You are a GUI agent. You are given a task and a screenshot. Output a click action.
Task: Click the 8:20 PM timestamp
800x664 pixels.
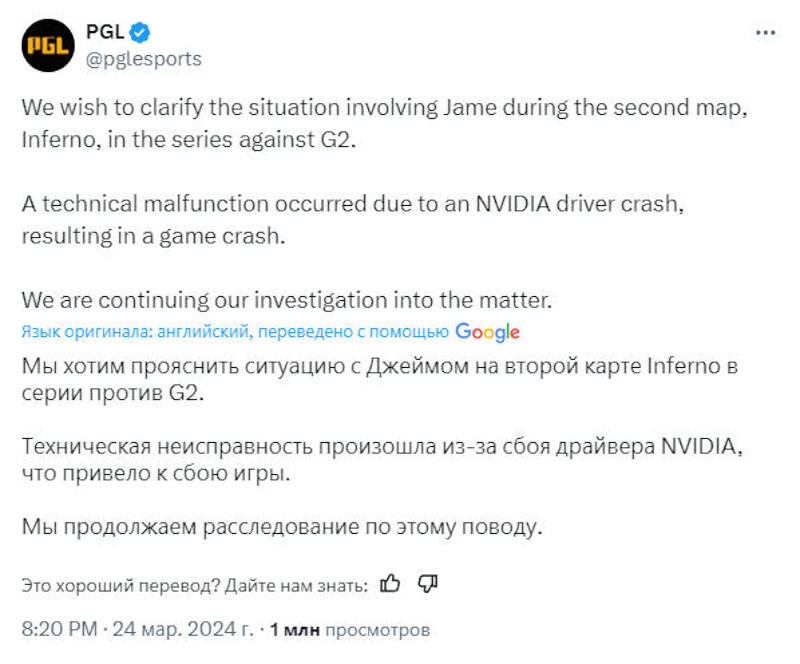[60, 630]
